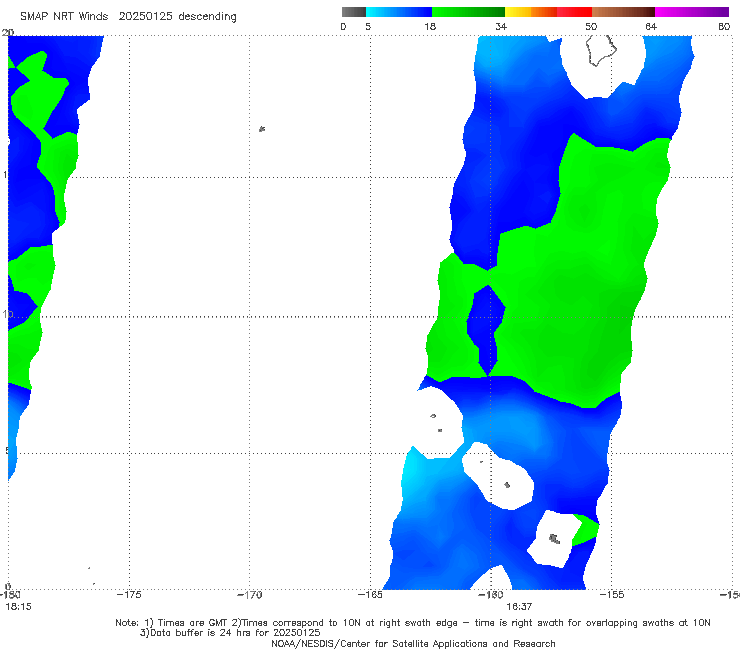Image resolution: width=740 pixels, height=650 pixels.
Task: Click the note line starting 'Note: 1) Times are GMT'
Action: pos(413,623)
